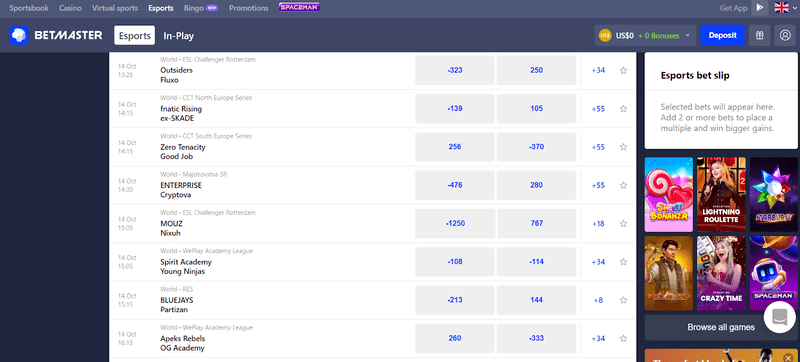
Task: Expand +34 markets for Apeks Rebels match
Action: coord(598,339)
